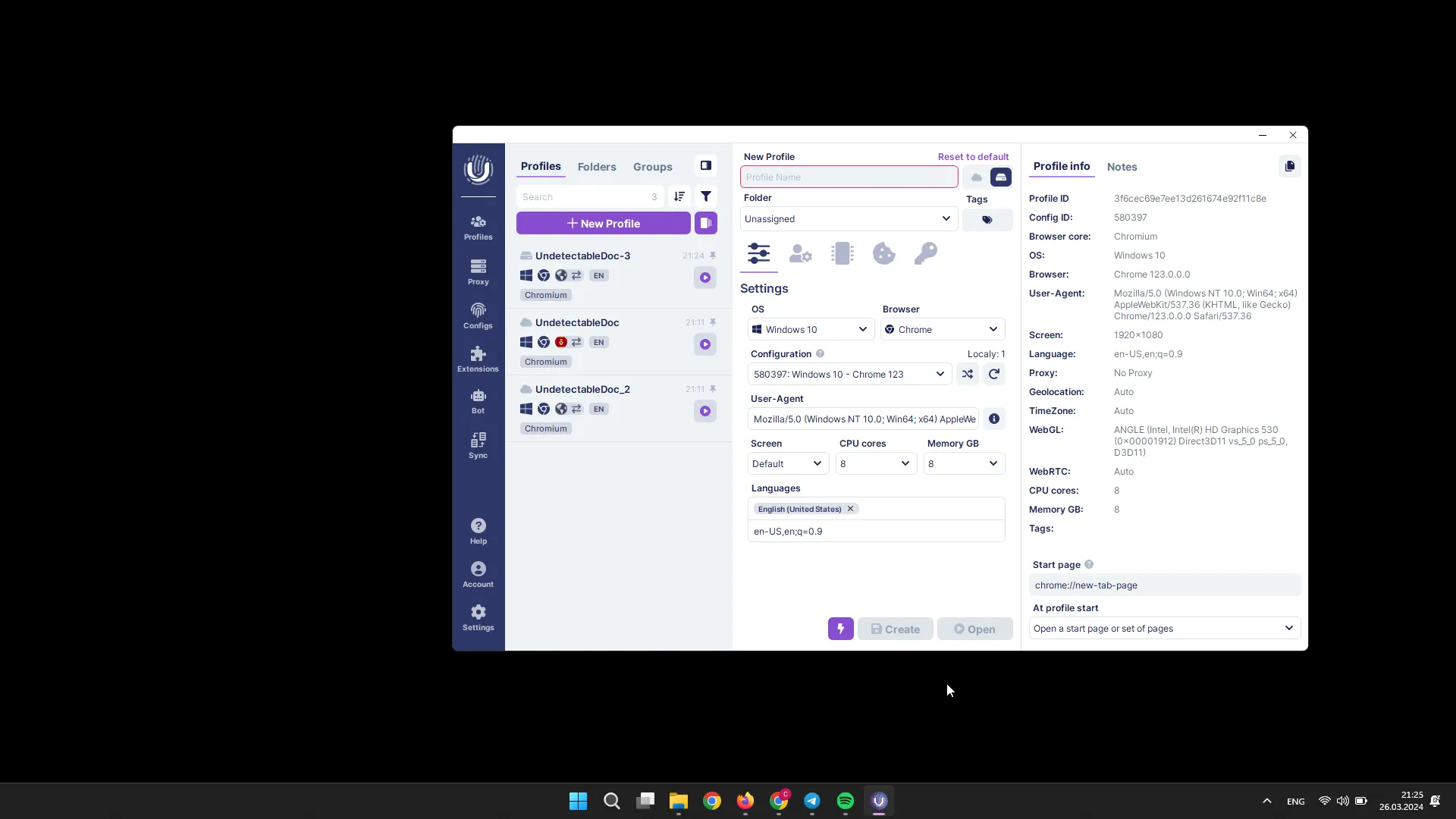Switch to the Notes tab

tap(1122, 167)
